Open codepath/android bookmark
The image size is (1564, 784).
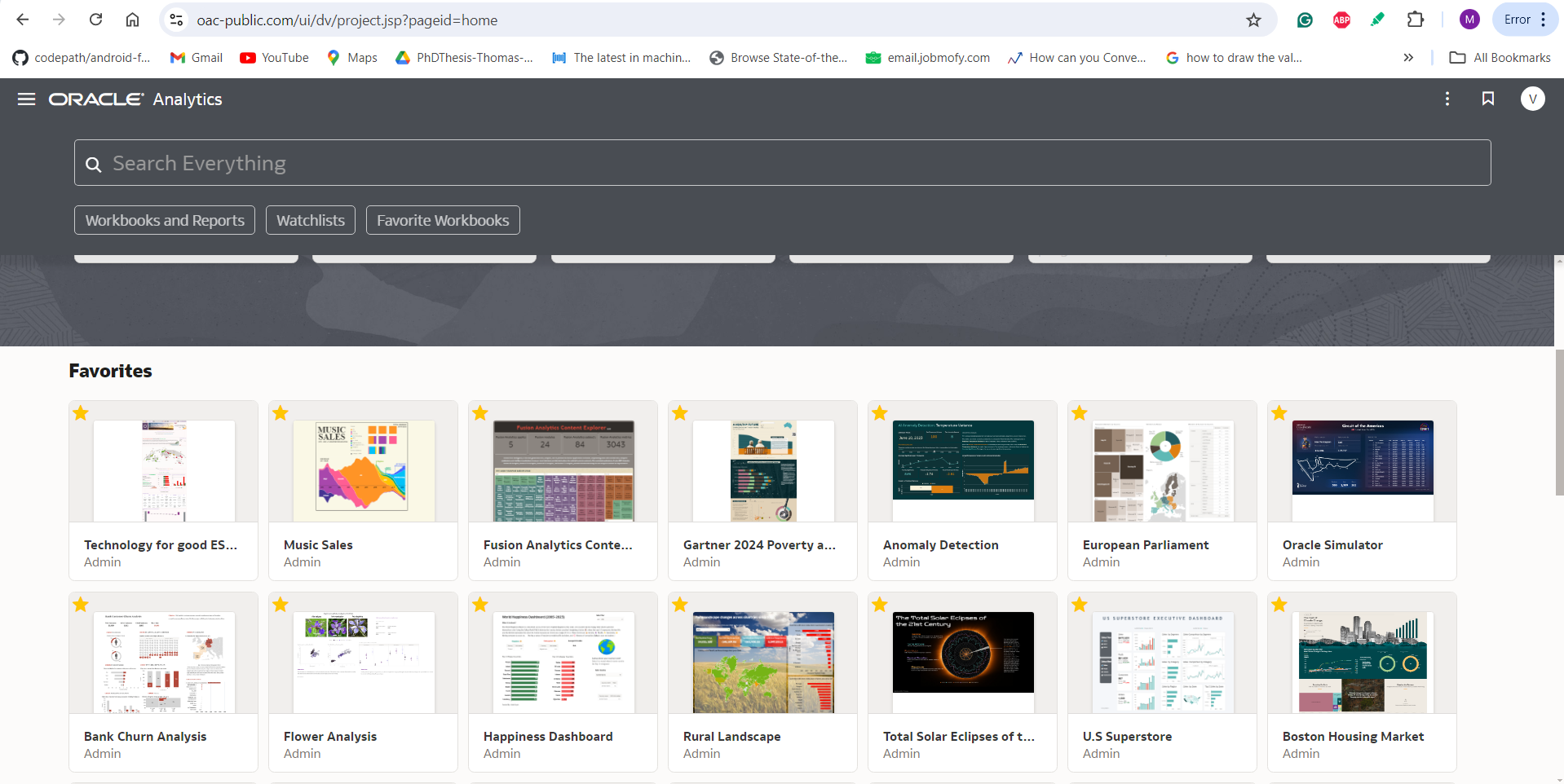coord(82,58)
